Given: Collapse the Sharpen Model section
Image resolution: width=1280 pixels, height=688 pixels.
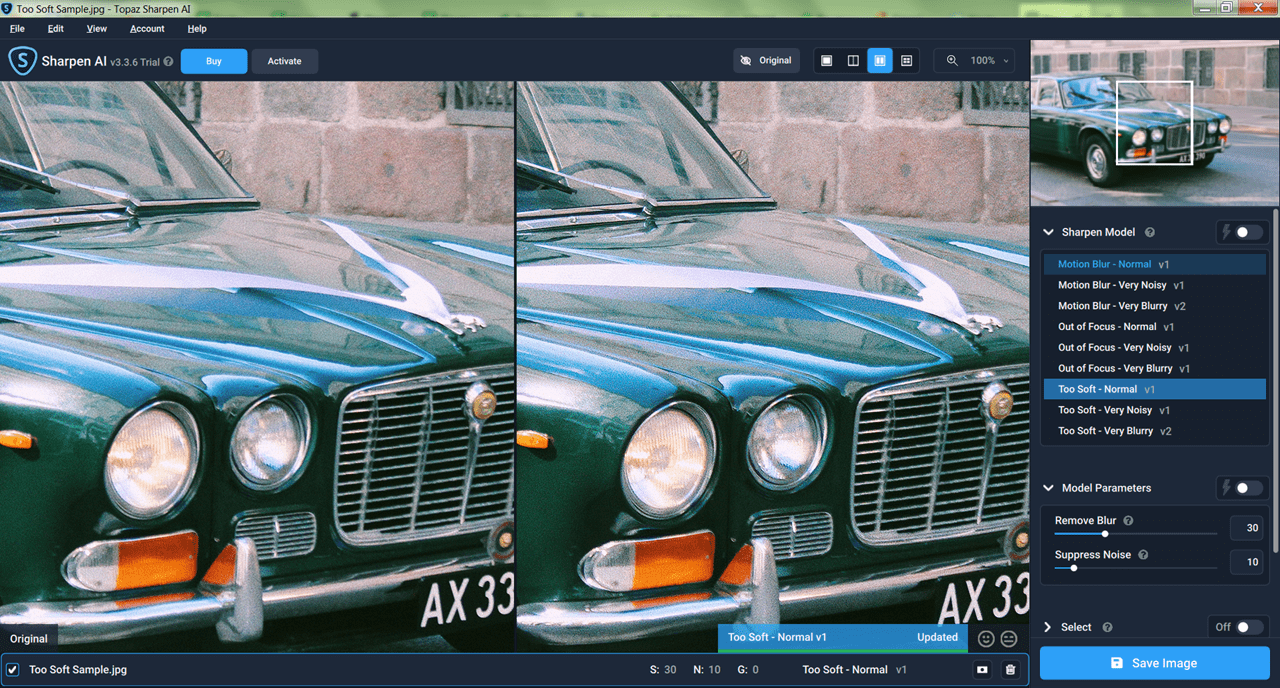Looking at the screenshot, I should (1049, 232).
